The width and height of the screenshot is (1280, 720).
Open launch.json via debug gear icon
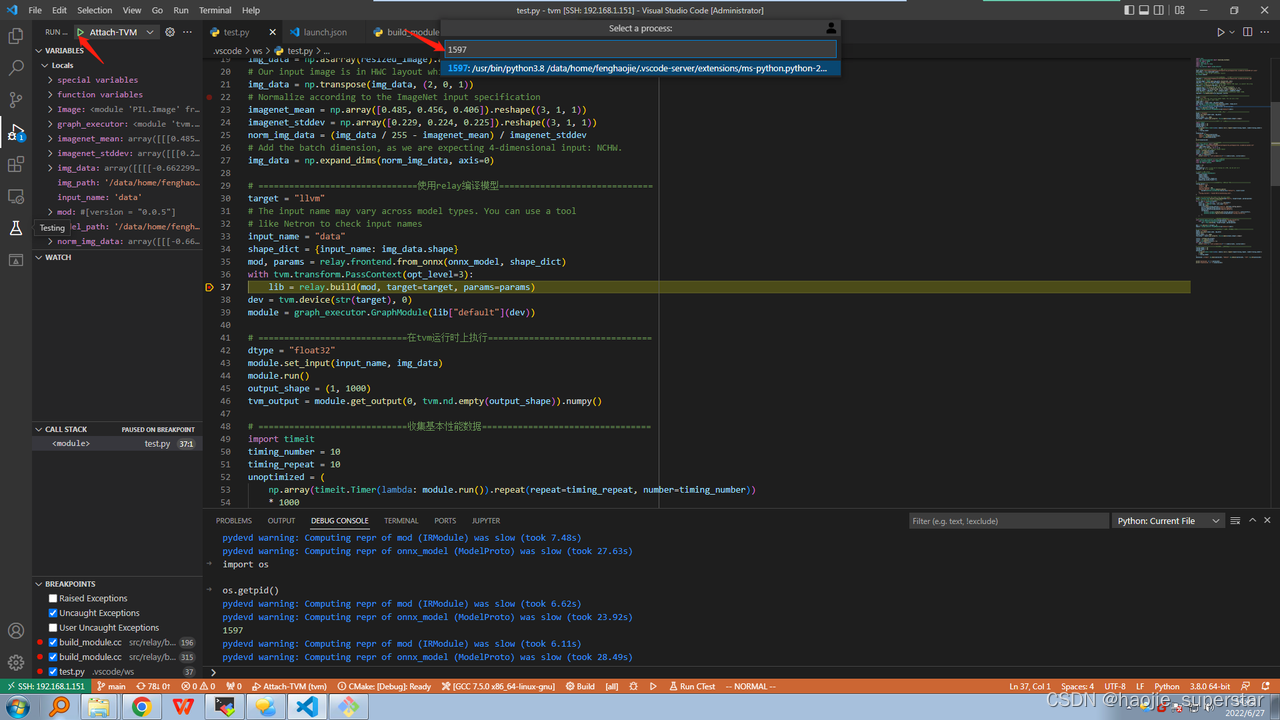[x=170, y=32]
